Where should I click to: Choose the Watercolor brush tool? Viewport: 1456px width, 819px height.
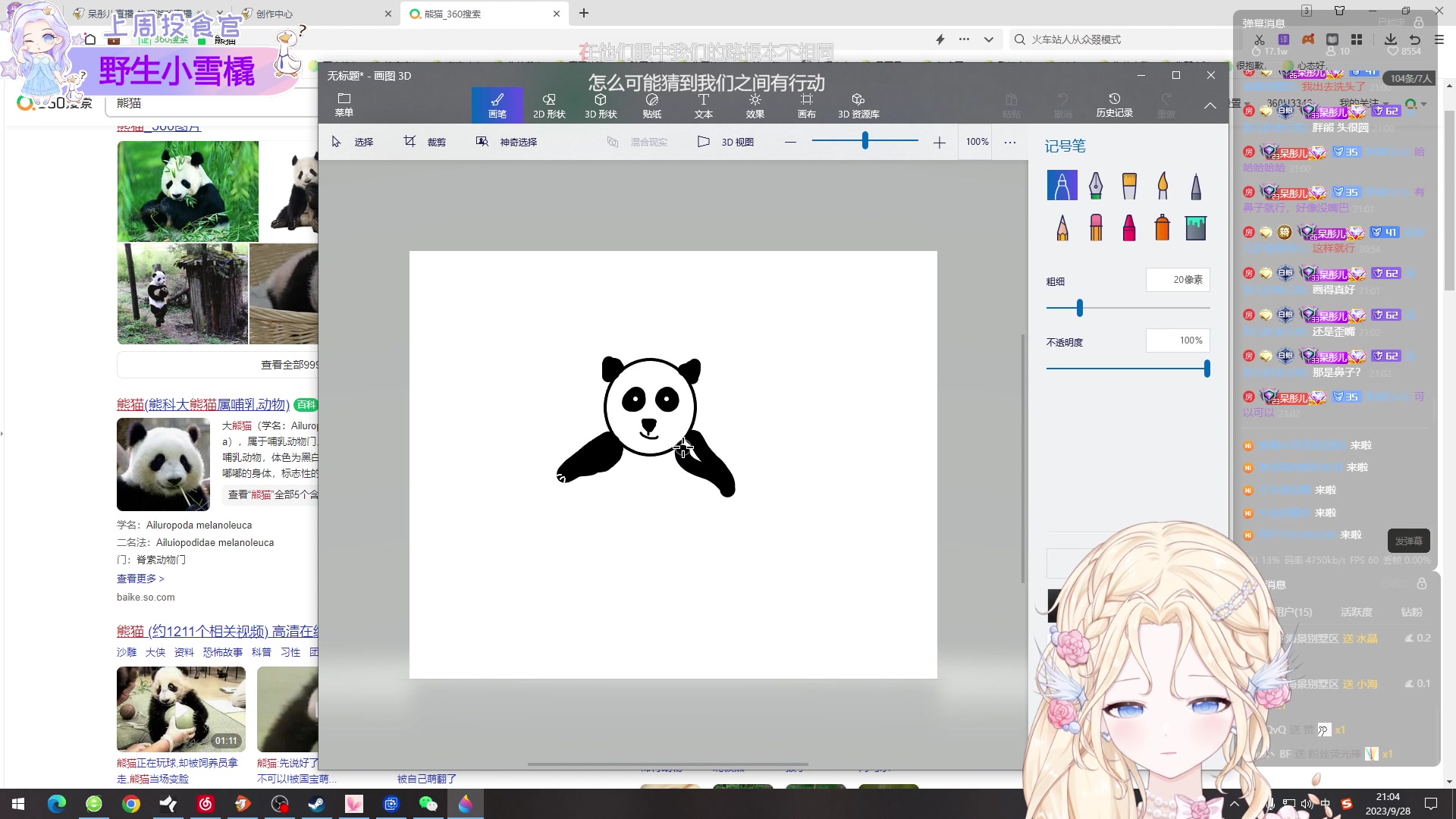pos(1163,185)
